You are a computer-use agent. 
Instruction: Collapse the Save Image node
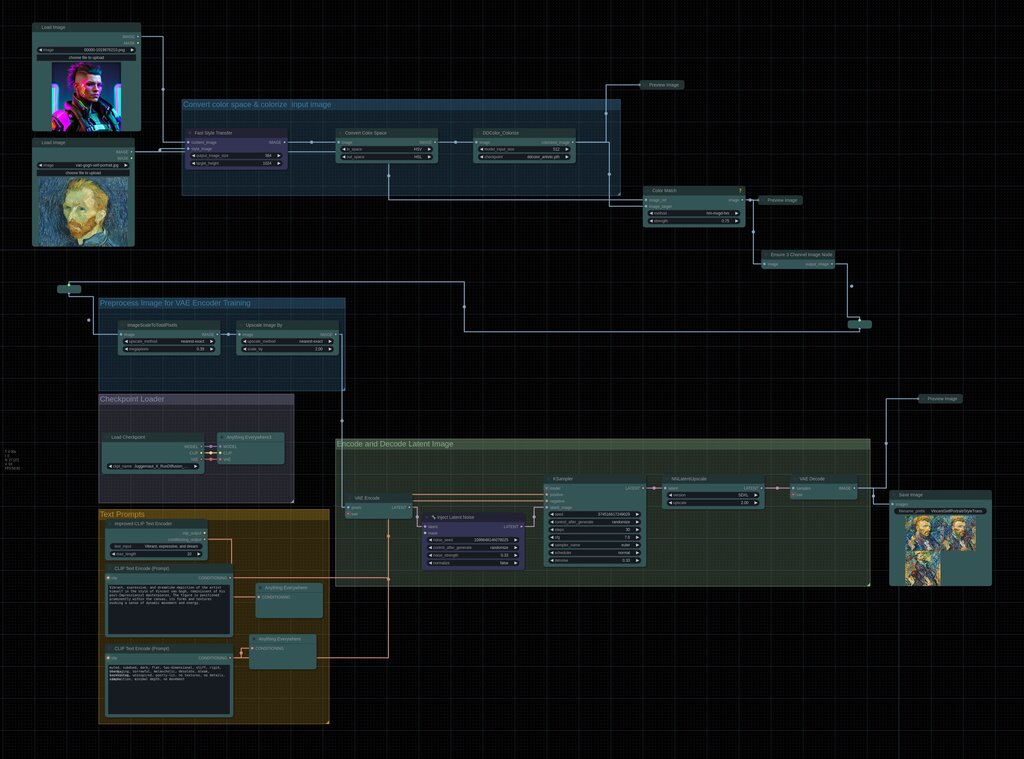pyautogui.click(x=894, y=494)
